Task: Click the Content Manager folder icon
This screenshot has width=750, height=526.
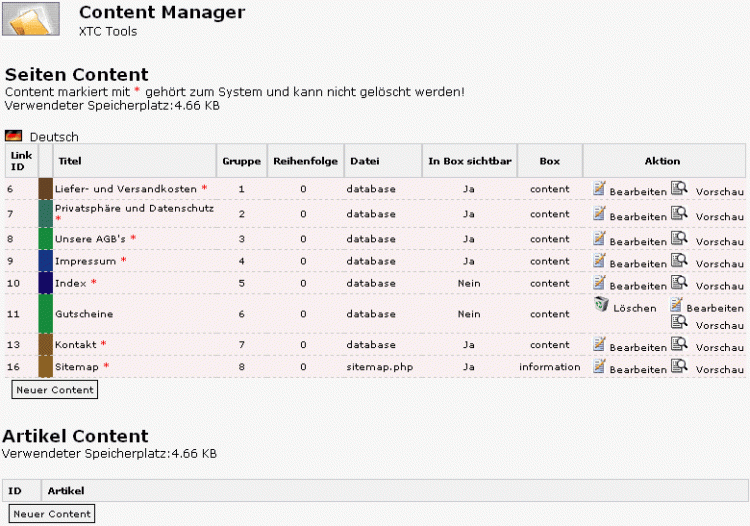Action: tap(32, 22)
